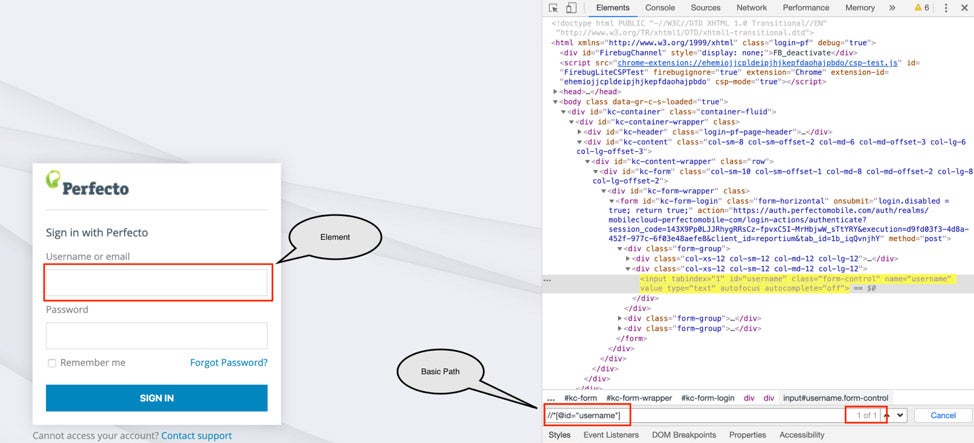Switch to the Console tab
The width and height of the screenshot is (974, 443).
coord(660,8)
